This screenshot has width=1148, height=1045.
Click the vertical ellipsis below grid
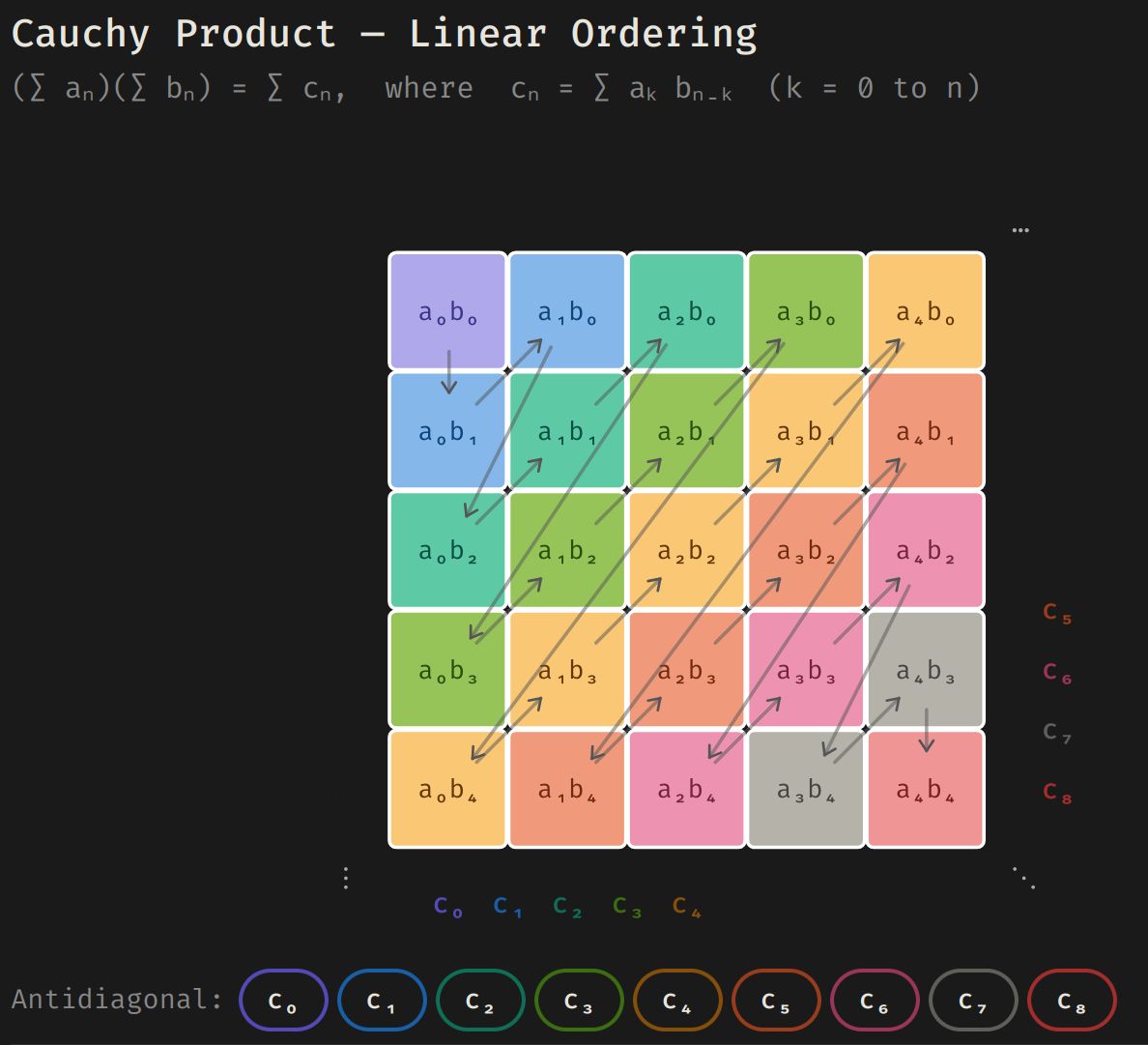[346, 878]
